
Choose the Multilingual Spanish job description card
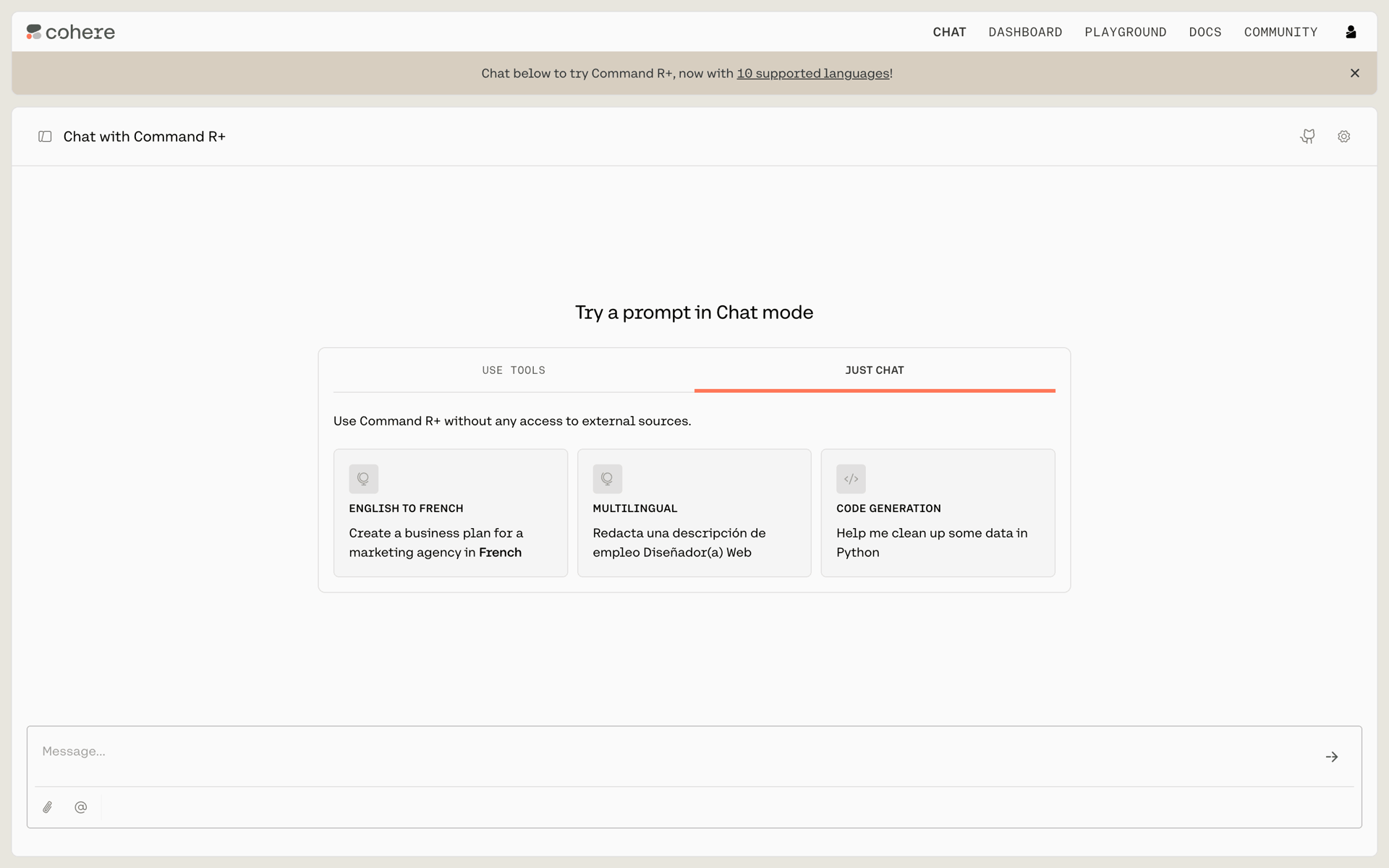[x=694, y=513]
